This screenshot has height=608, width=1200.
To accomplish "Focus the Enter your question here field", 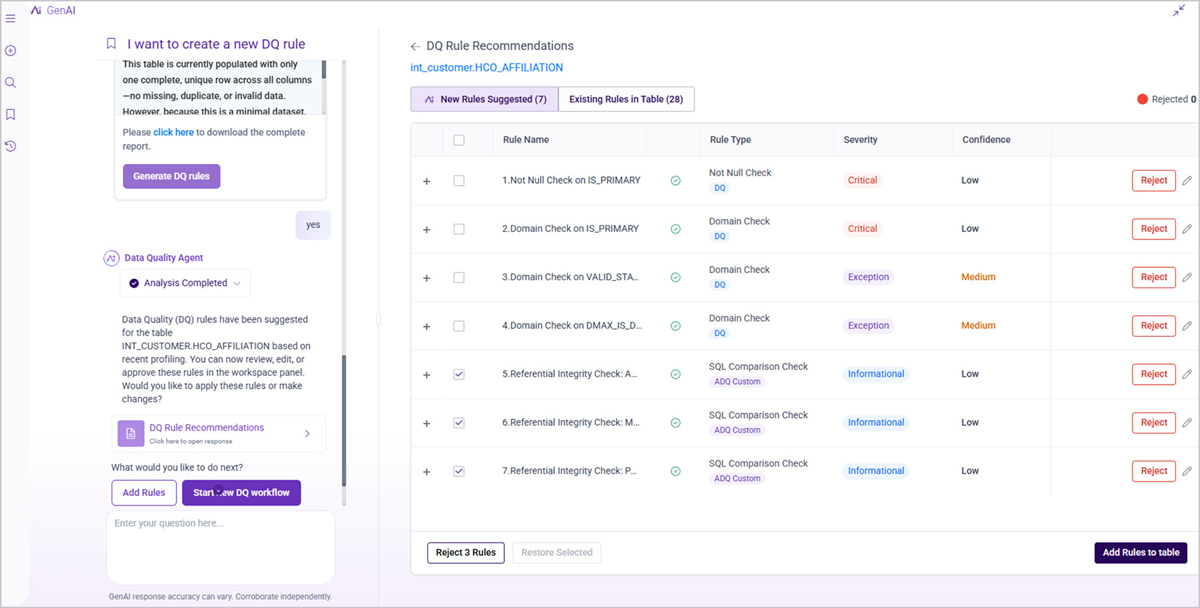I will click(221, 546).
